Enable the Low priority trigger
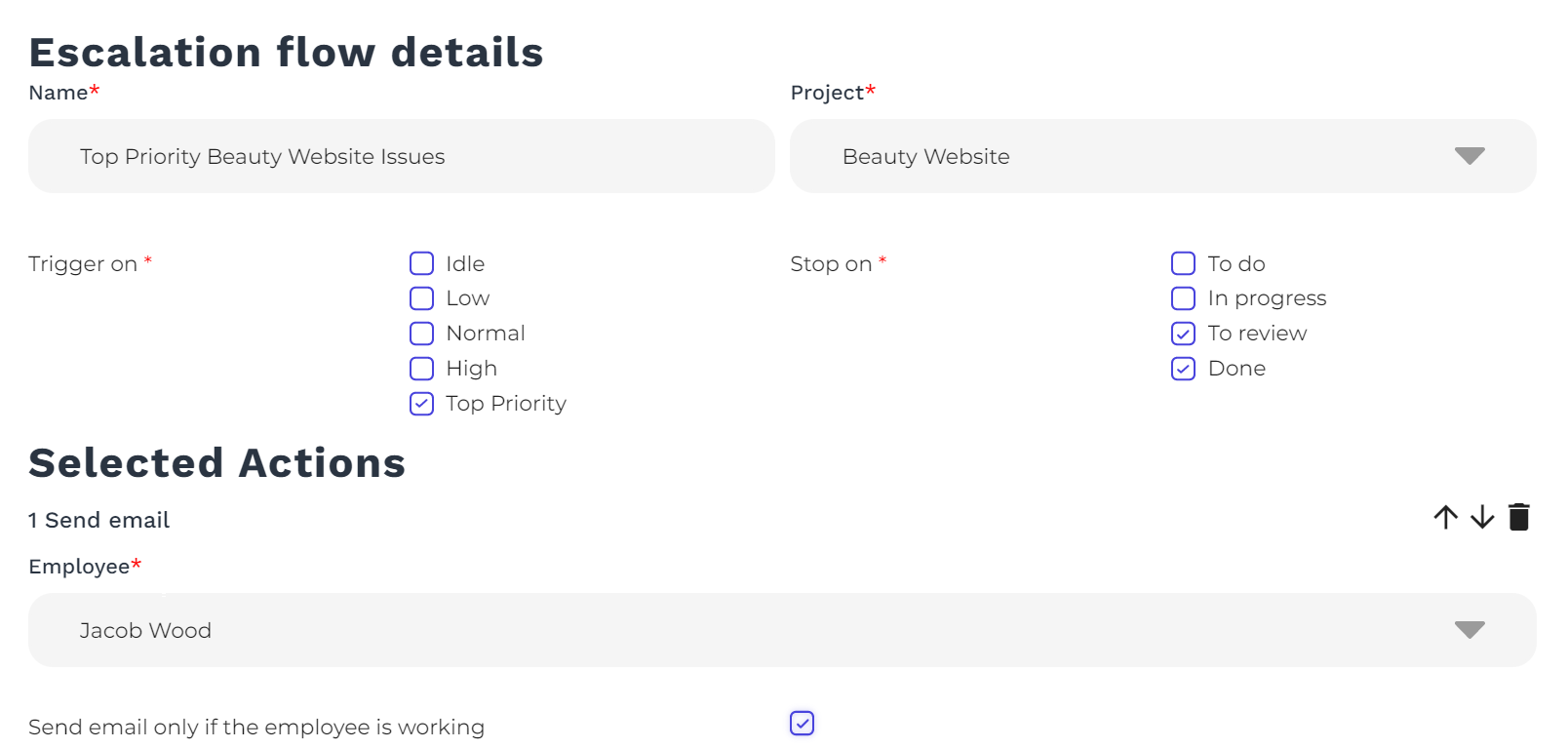This screenshot has height=749, width=1568. (421, 298)
